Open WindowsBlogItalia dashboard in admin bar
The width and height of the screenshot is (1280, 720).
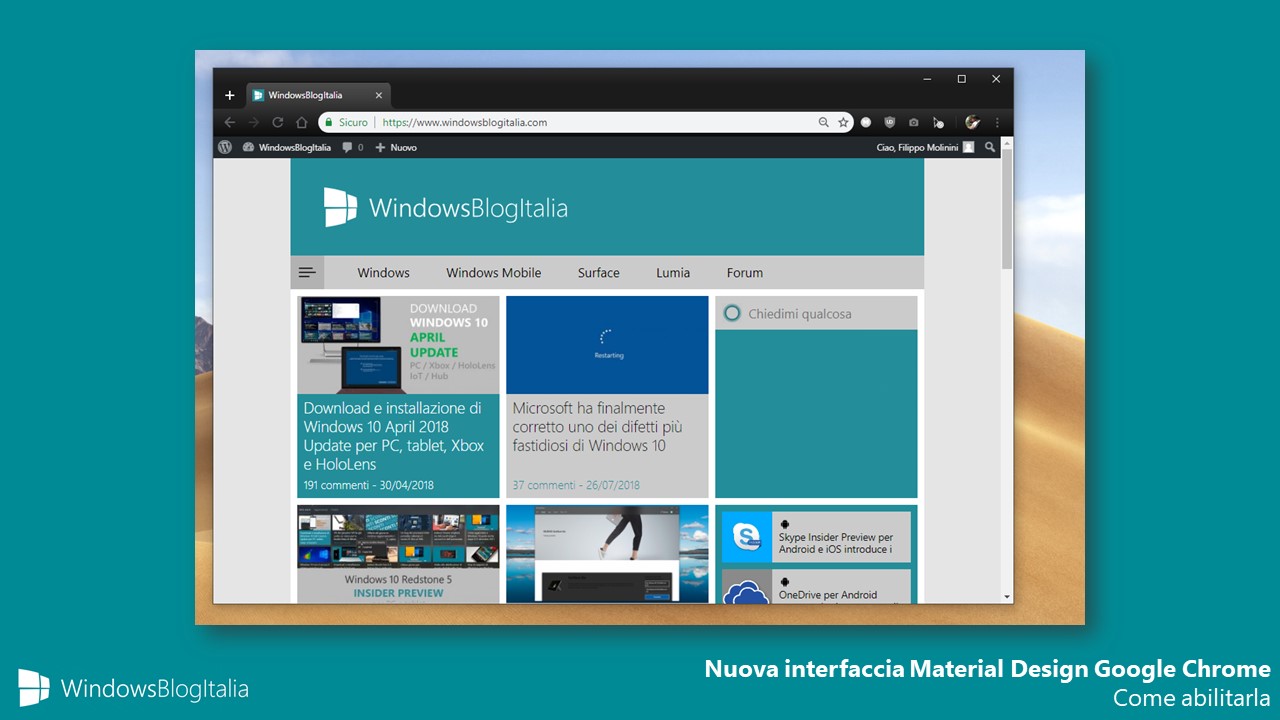[287, 147]
